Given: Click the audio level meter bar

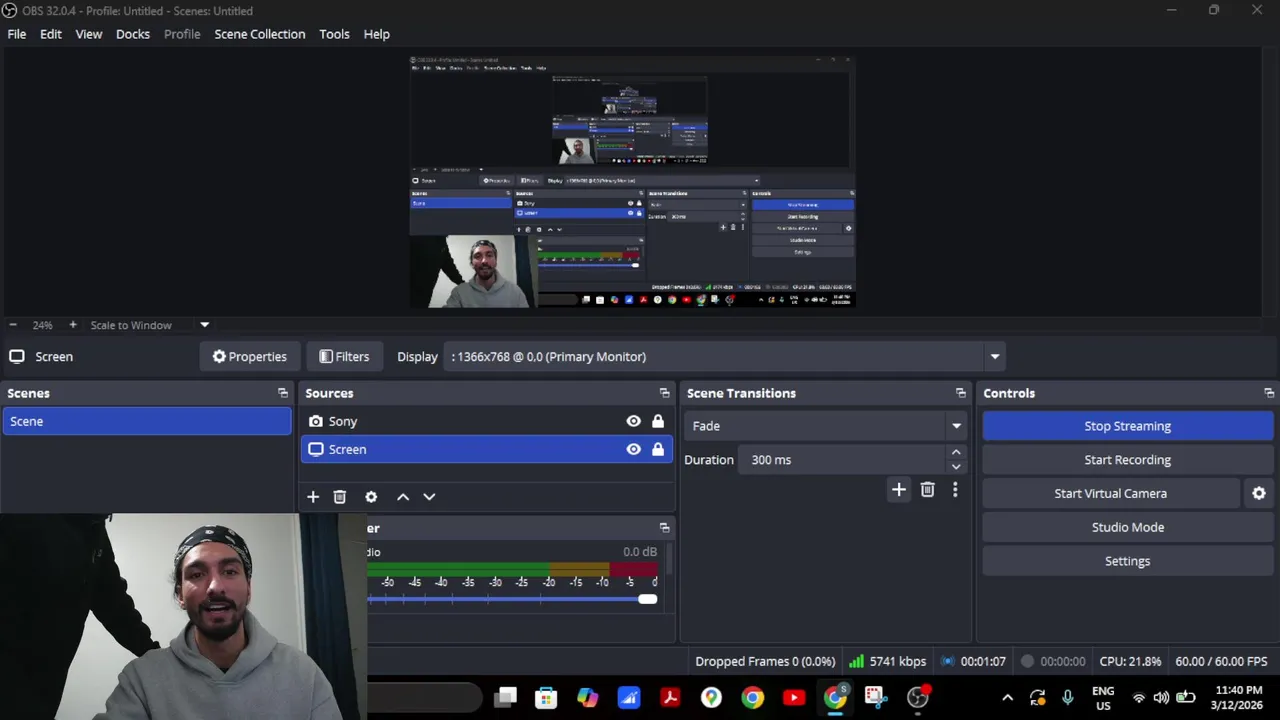Looking at the screenshot, I should click(x=512, y=568).
